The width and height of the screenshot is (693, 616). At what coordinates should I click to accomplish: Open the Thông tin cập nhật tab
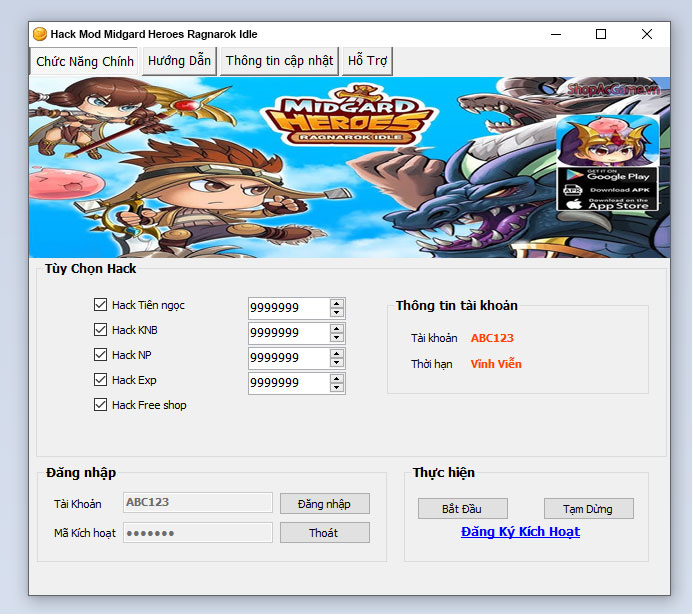pyautogui.click(x=279, y=61)
